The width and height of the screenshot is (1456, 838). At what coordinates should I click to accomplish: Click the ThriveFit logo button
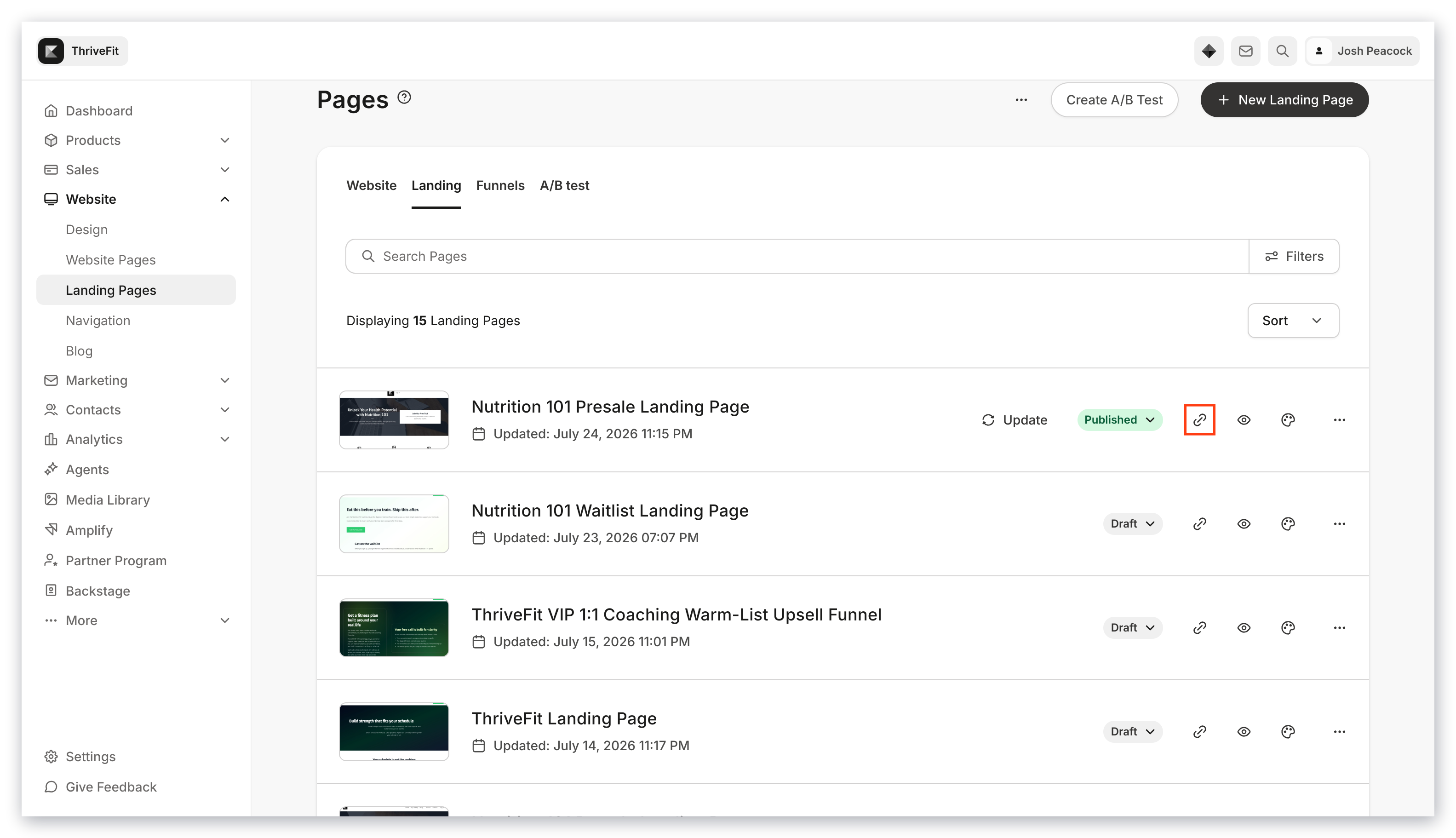[x=82, y=51]
